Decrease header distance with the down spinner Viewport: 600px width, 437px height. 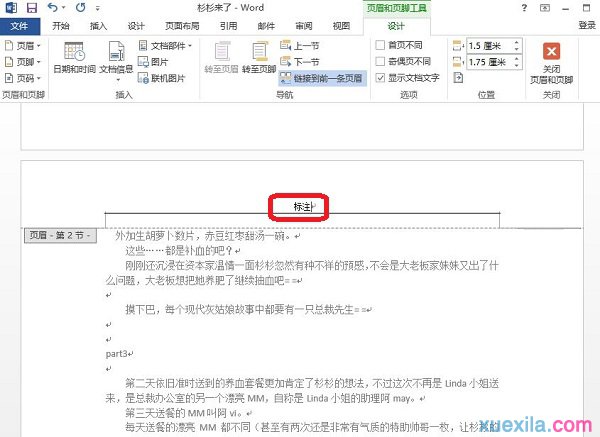tap(517, 49)
